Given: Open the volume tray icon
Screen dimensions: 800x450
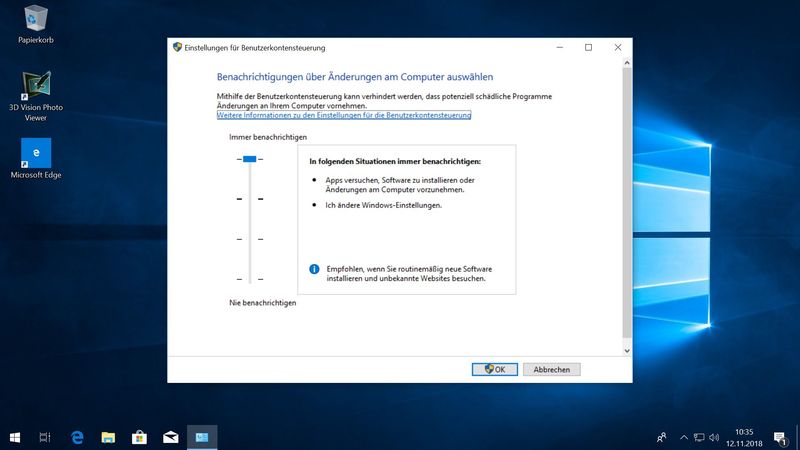Looking at the screenshot, I should pos(714,437).
